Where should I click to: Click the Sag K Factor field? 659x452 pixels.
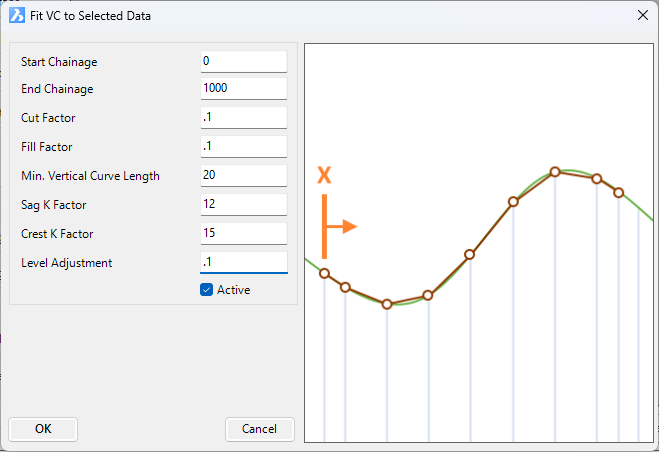coord(244,204)
